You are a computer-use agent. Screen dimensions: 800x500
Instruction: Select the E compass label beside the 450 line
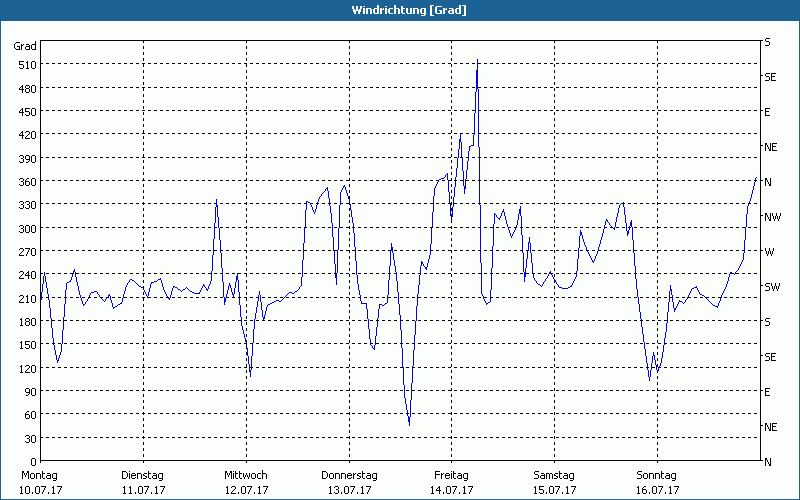(767, 112)
